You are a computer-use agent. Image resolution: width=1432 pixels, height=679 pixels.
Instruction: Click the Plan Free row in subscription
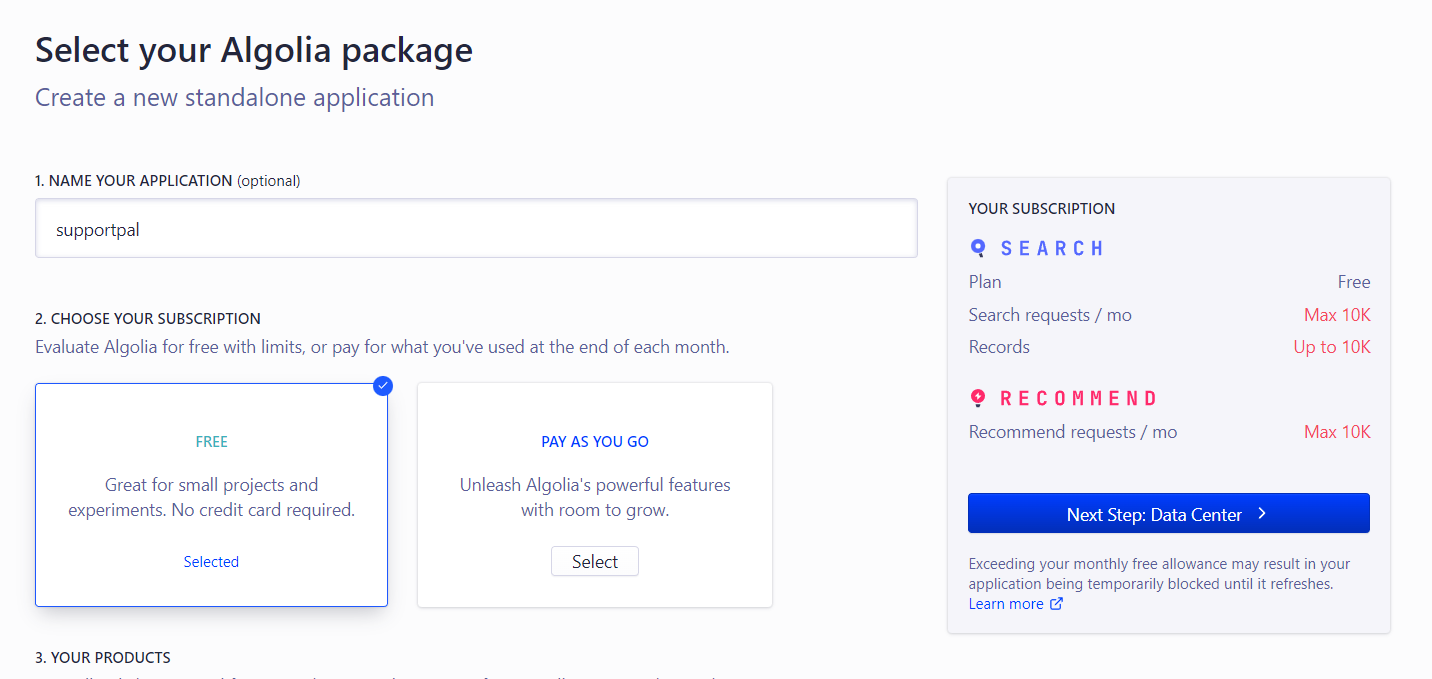pyautogui.click(x=1169, y=282)
